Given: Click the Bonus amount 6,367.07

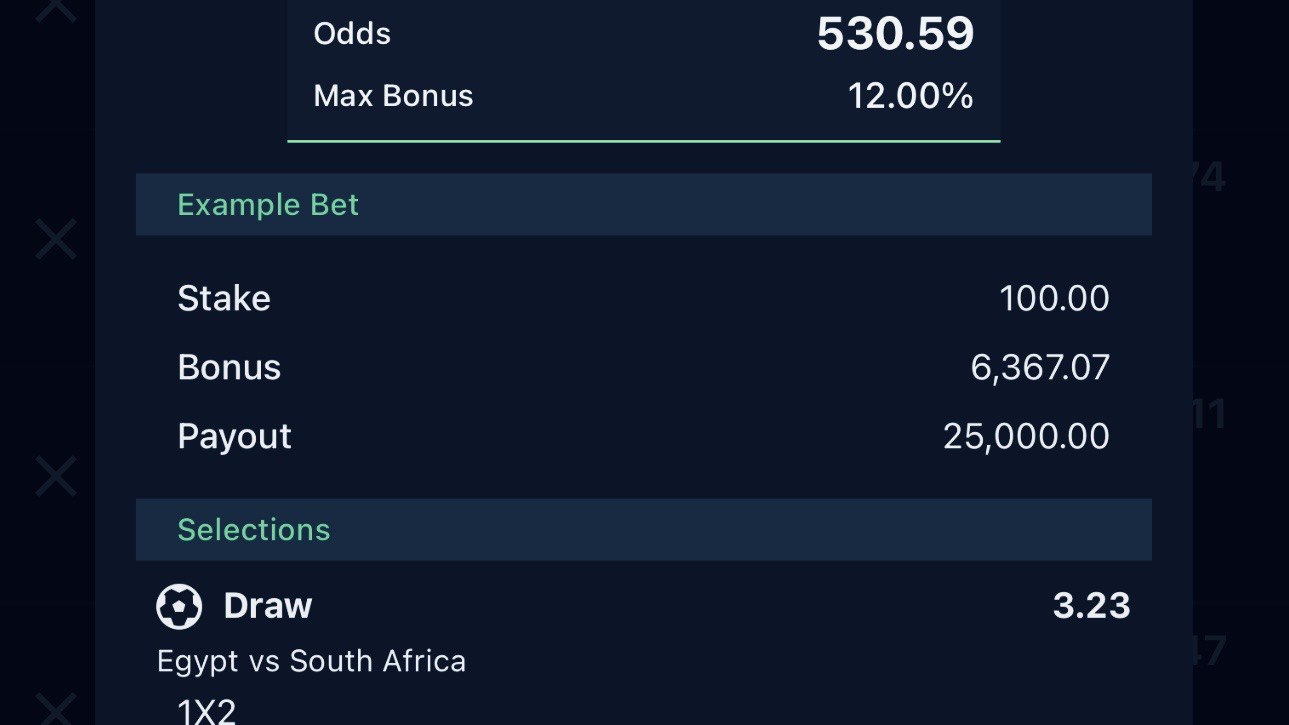Looking at the screenshot, I should 1040,367.
